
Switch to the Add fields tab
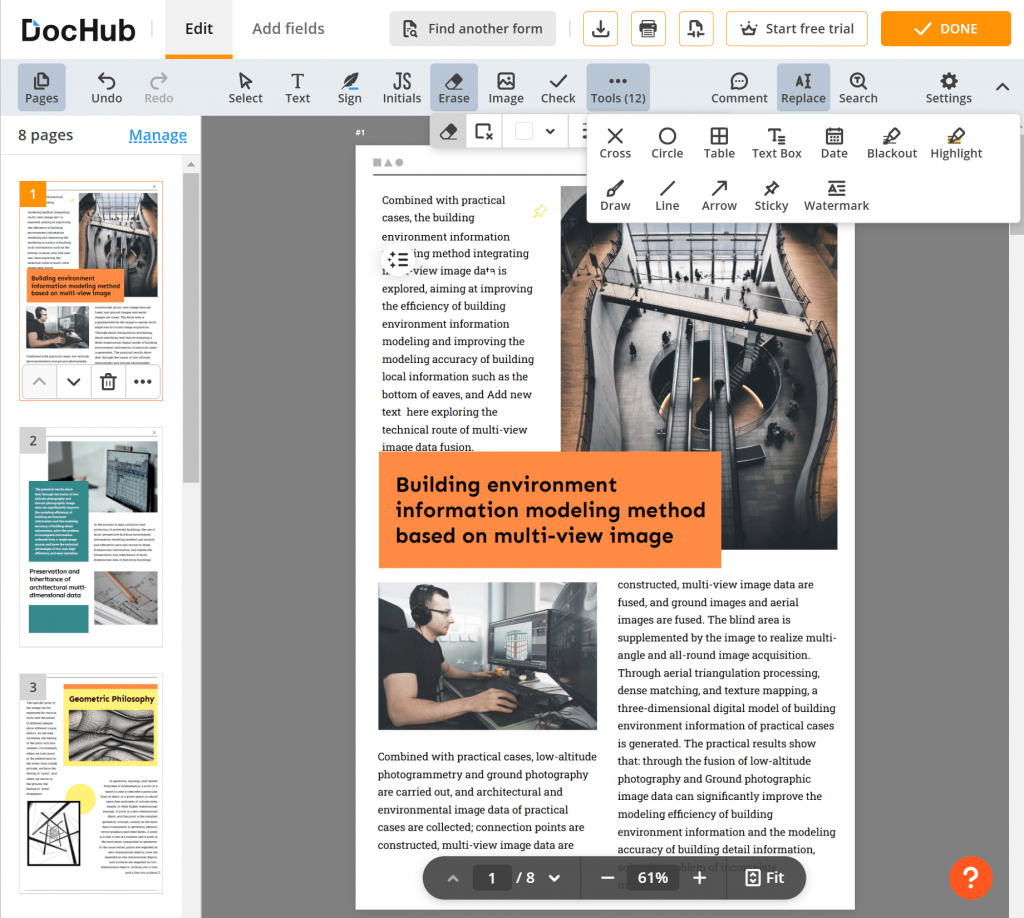click(x=288, y=29)
